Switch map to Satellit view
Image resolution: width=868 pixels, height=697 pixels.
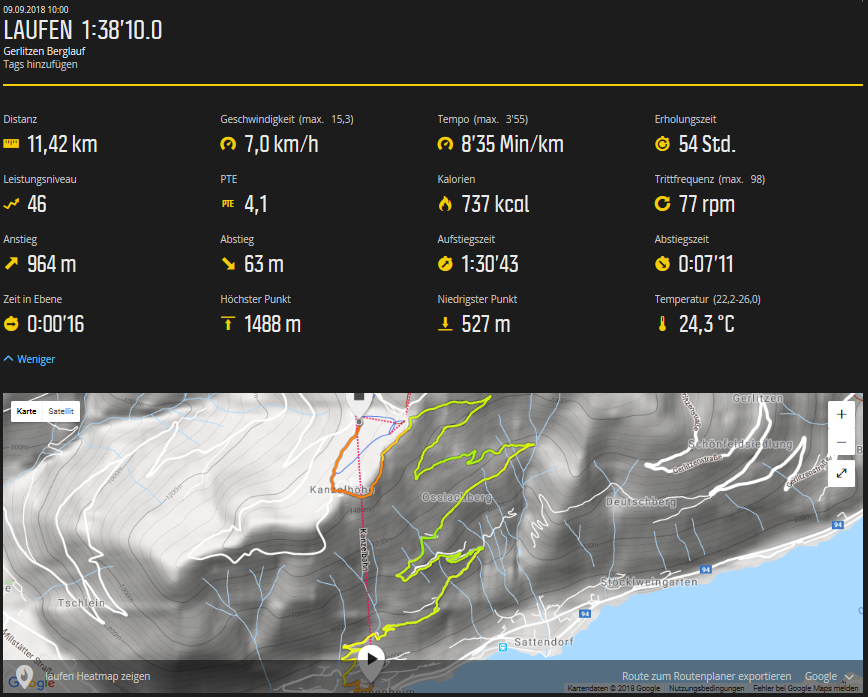[62, 411]
